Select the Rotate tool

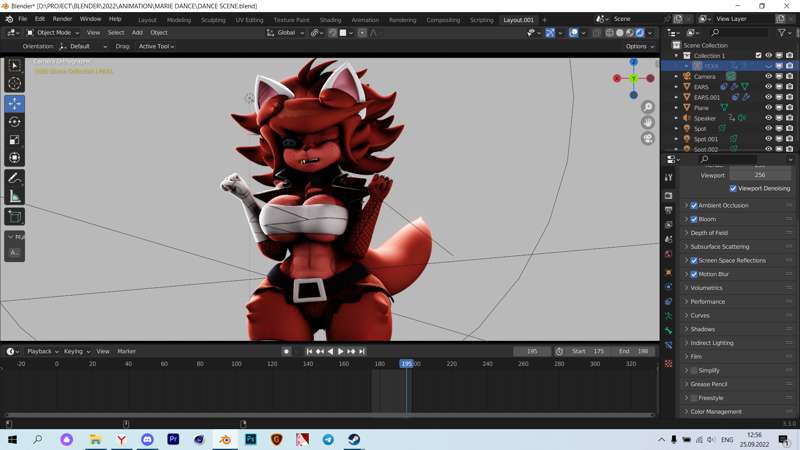pyautogui.click(x=14, y=122)
